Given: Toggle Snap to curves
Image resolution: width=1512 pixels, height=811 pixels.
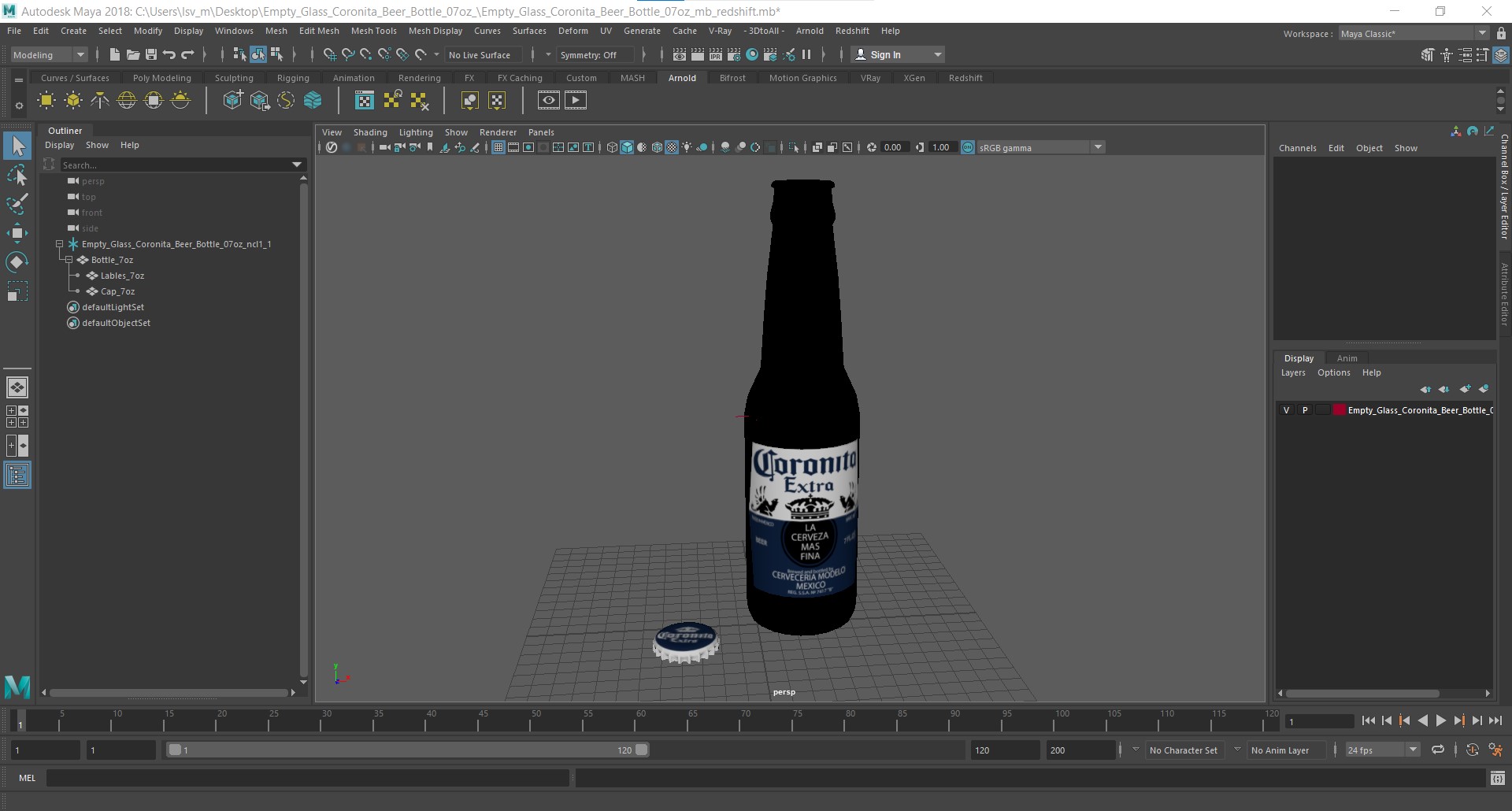Looking at the screenshot, I should click(x=348, y=54).
